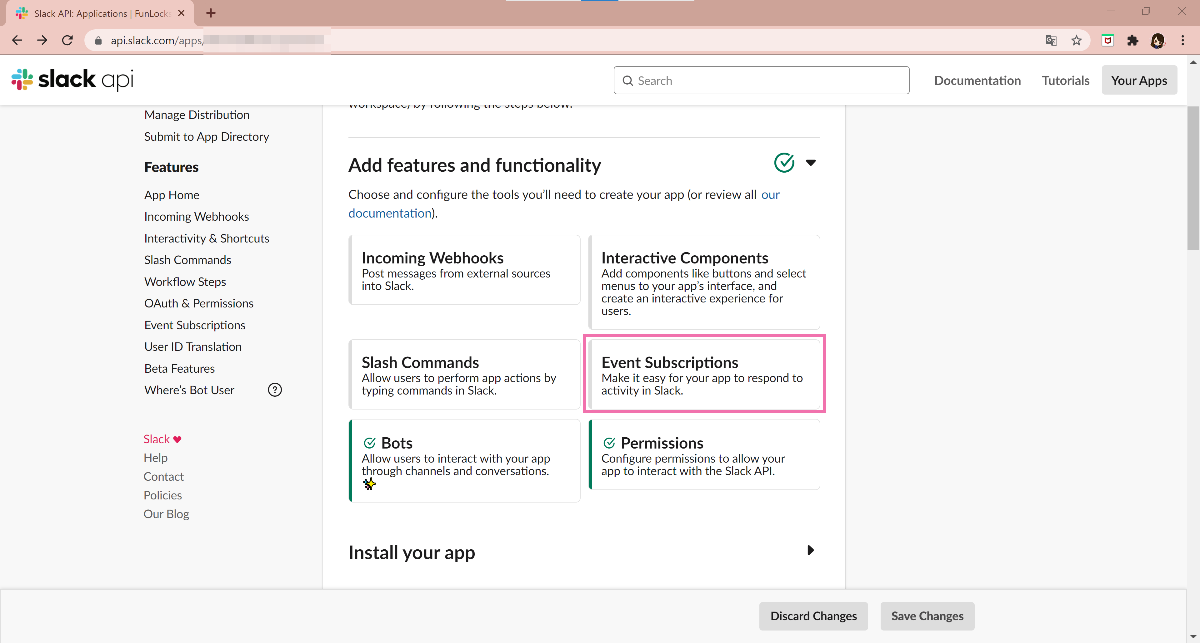The height and width of the screenshot is (643, 1200).
Task: Click the checkmark icon on Bots card
Action: 369,443
